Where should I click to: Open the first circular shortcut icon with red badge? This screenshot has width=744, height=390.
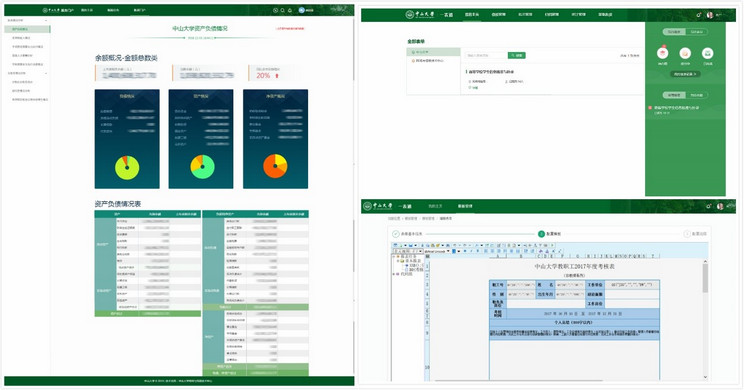pyautogui.click(x=662, y=53)
